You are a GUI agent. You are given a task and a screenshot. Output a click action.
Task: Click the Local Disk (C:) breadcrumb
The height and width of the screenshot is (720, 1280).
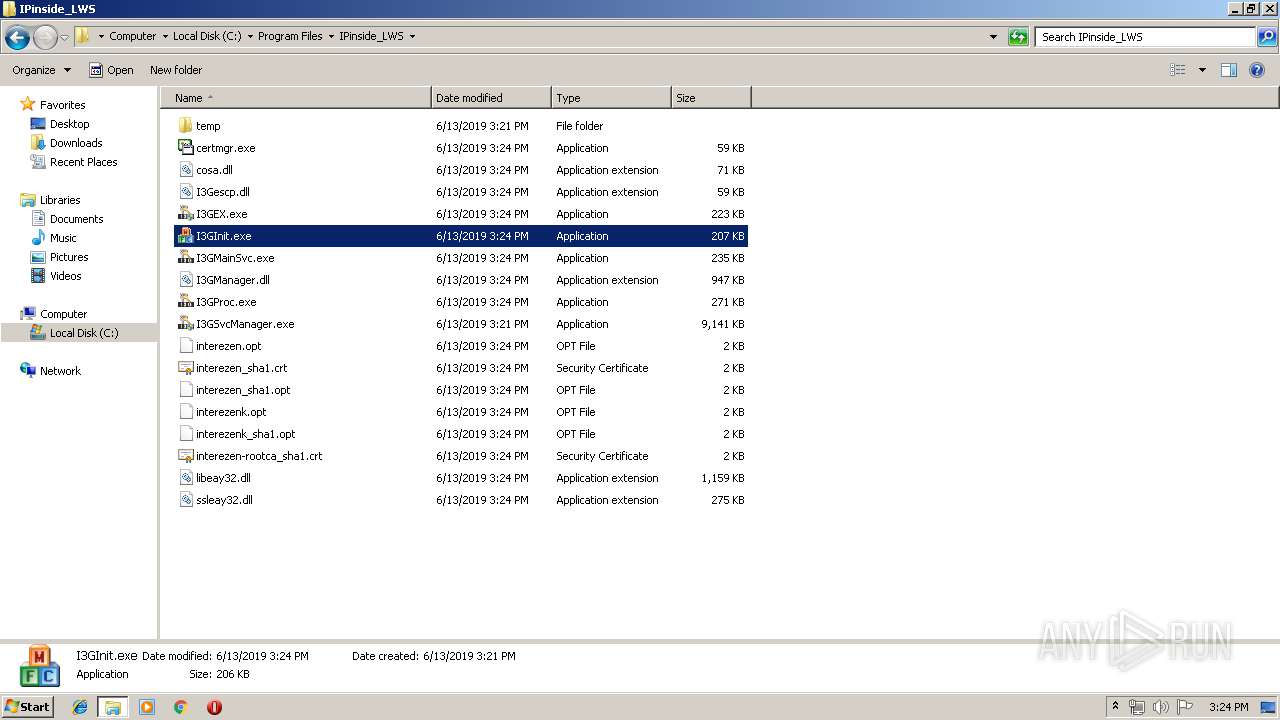pyautogui.click(x=206, y=36)
